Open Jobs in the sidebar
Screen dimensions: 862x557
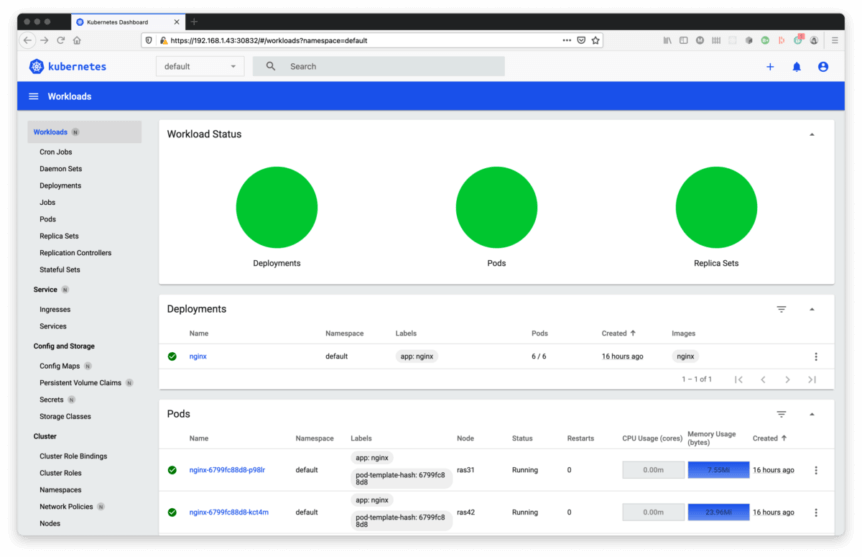47,202
